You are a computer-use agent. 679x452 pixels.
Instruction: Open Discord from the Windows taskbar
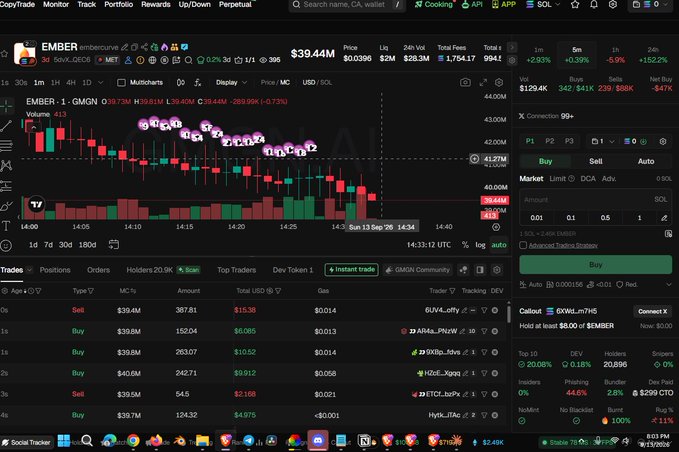pyautogui.click(x=318, y=441)
